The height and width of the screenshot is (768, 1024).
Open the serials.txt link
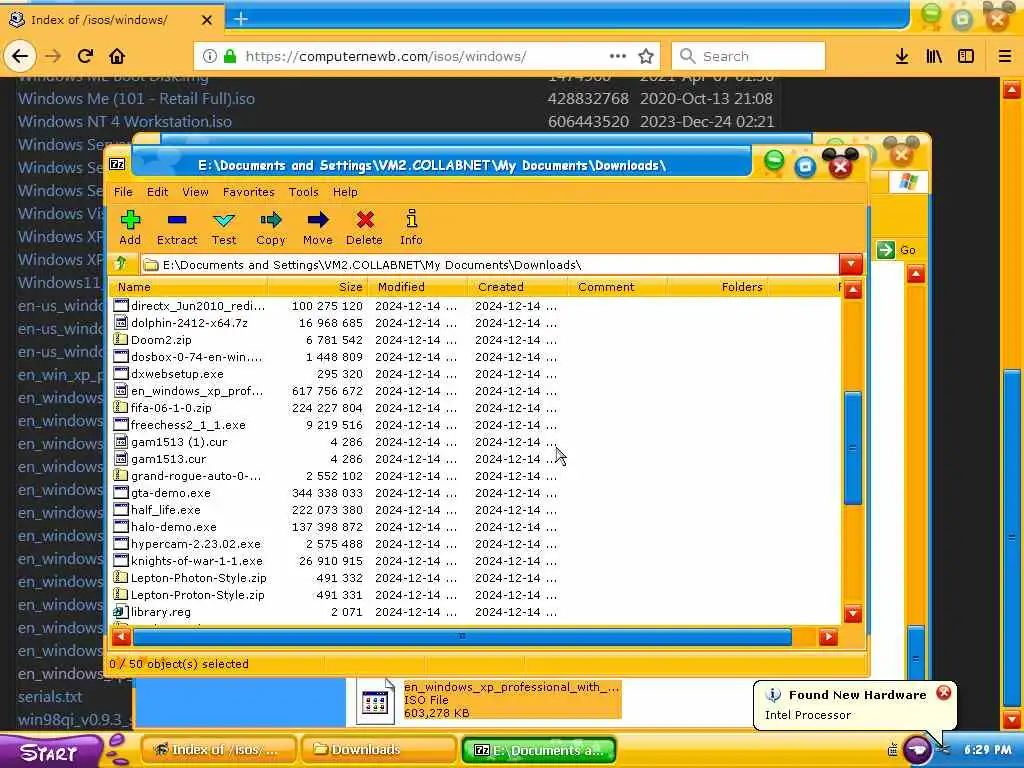(50, 697)
